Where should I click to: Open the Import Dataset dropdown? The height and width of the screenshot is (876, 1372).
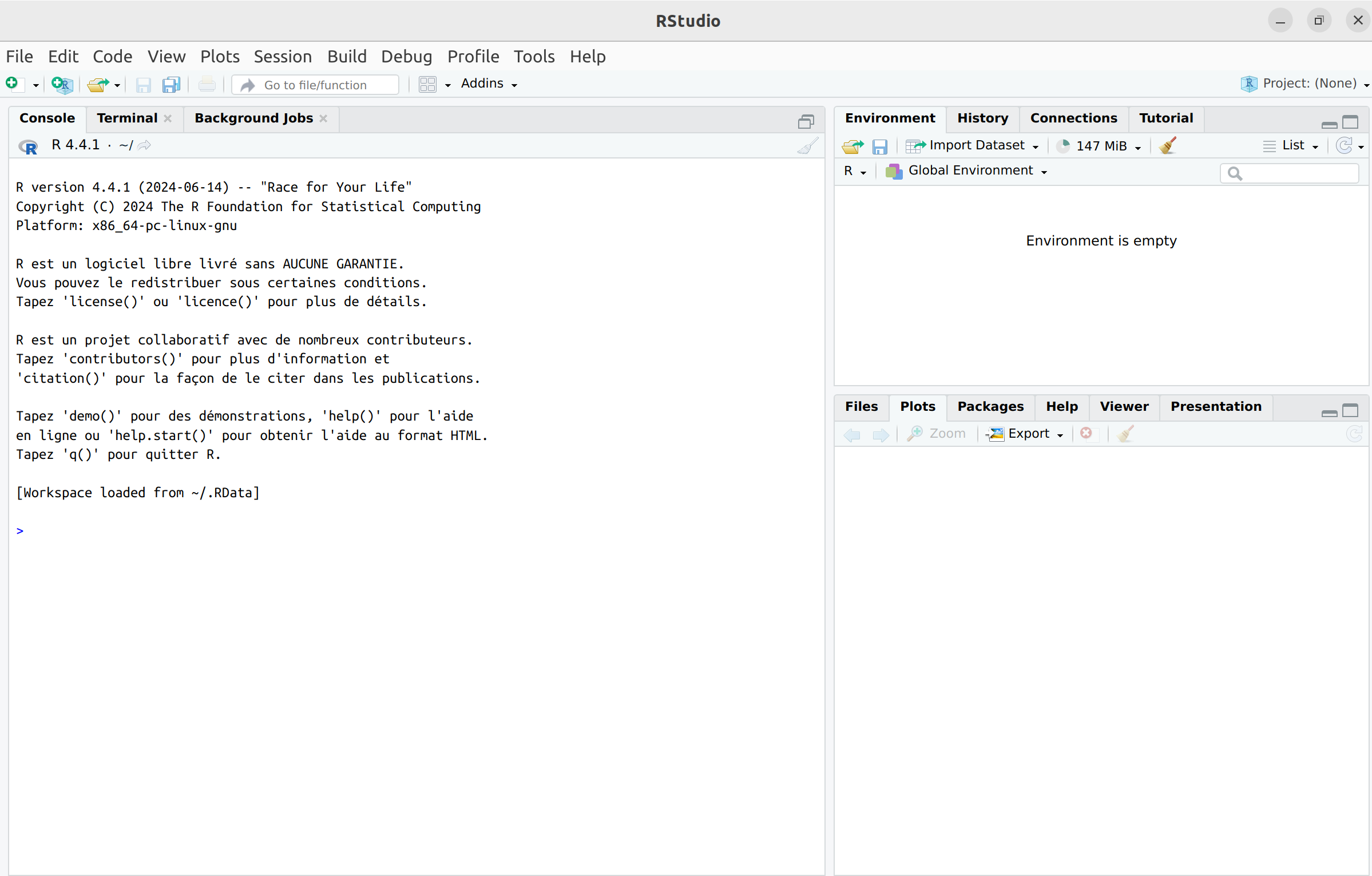(x=972, y=146)
